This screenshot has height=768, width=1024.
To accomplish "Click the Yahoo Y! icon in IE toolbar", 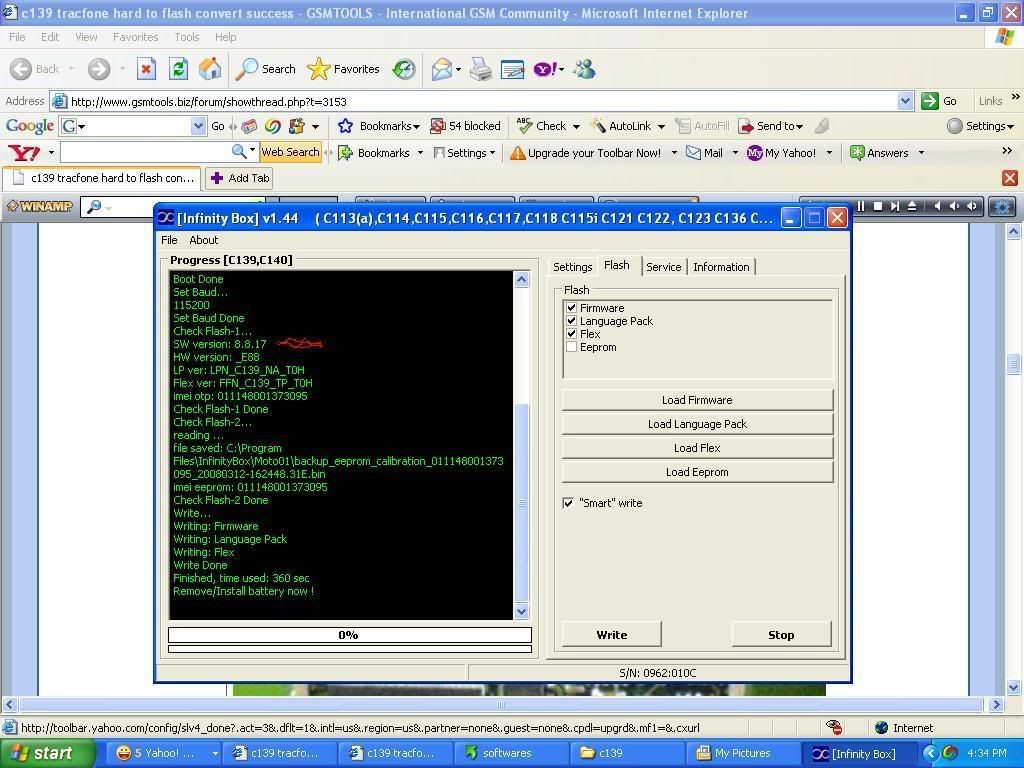I will [x=545, y=69].
